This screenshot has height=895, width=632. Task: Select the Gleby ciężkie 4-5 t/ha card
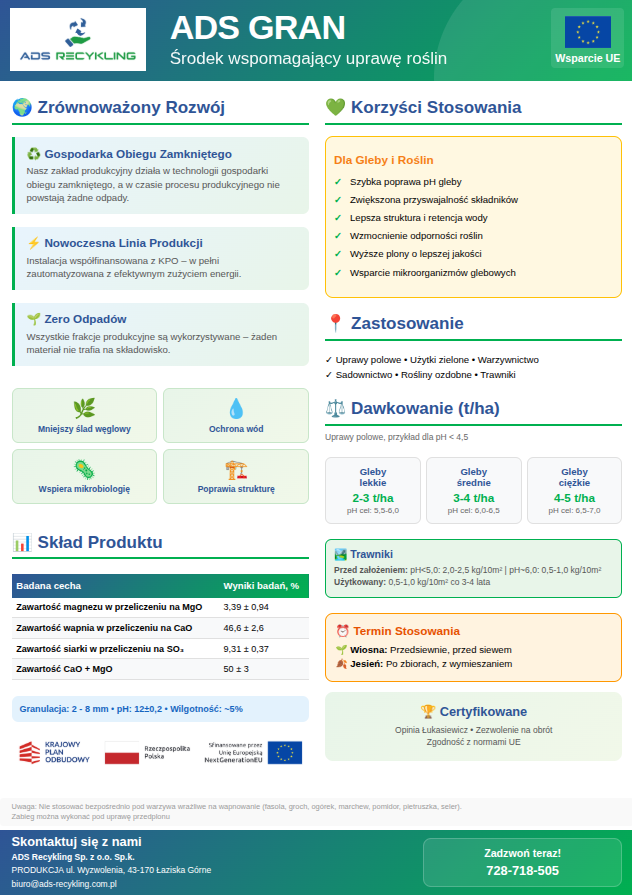(574, 490)
